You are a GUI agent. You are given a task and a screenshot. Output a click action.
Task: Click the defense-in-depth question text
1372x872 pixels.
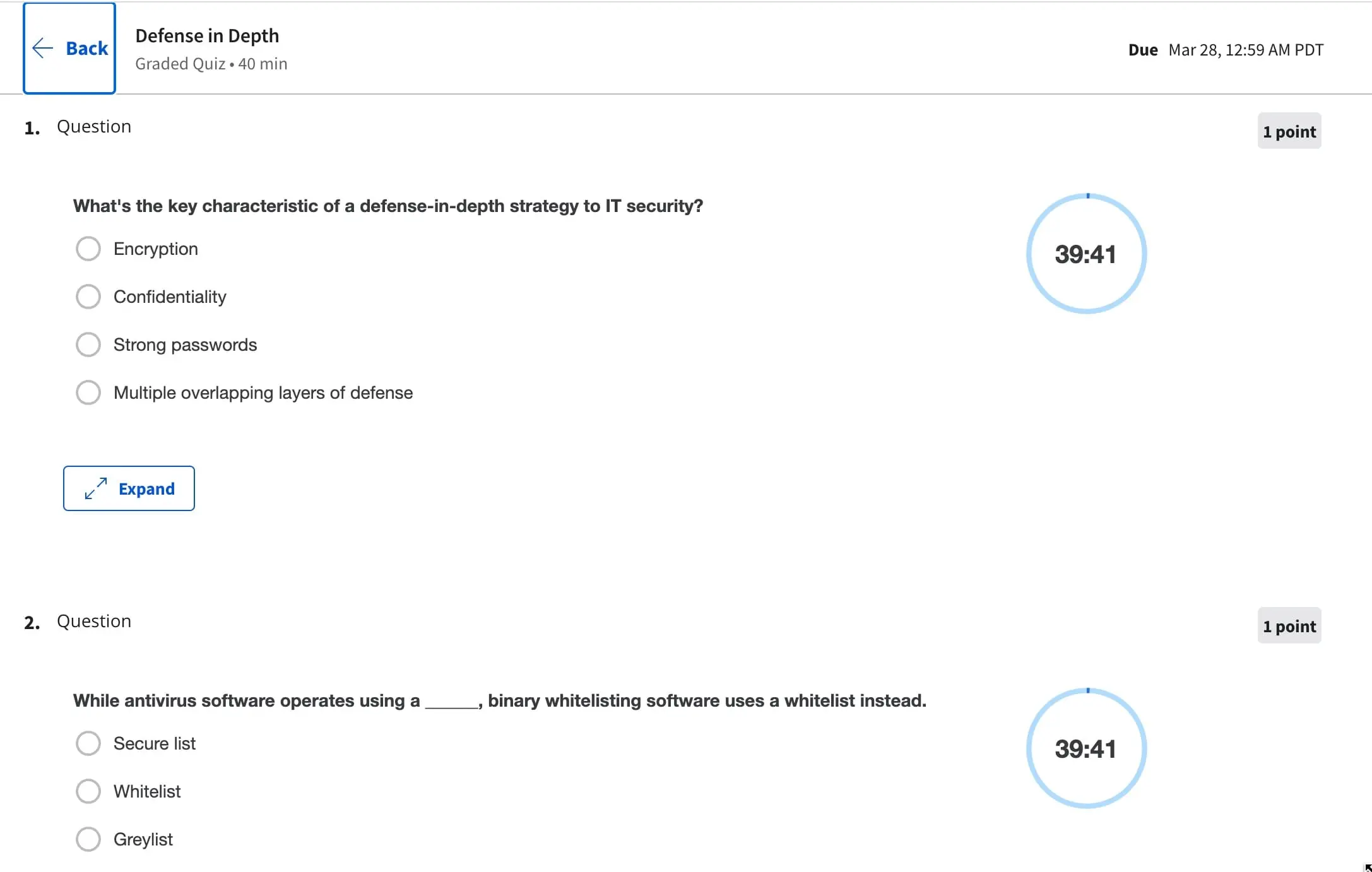387,206
